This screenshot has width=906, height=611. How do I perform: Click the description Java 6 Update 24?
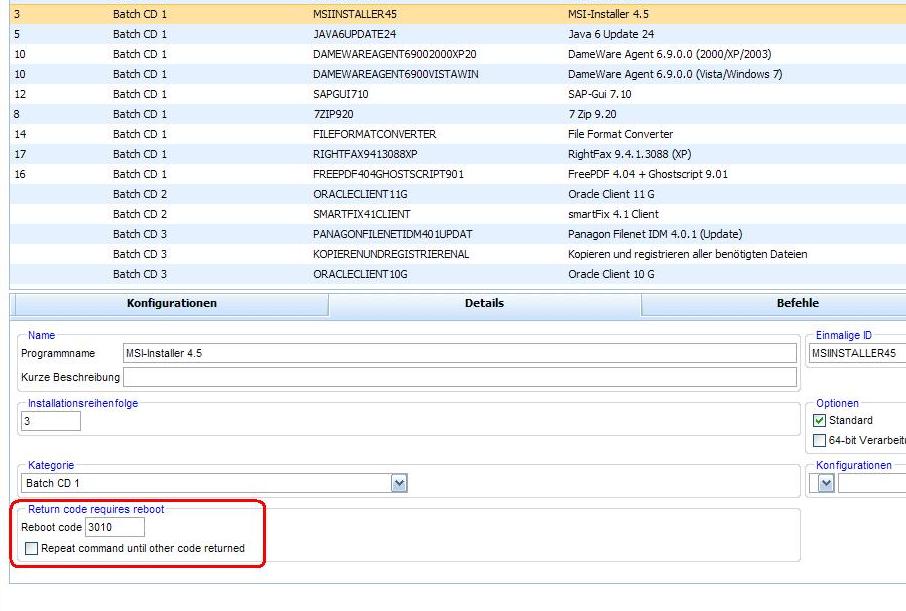point(611,34)
